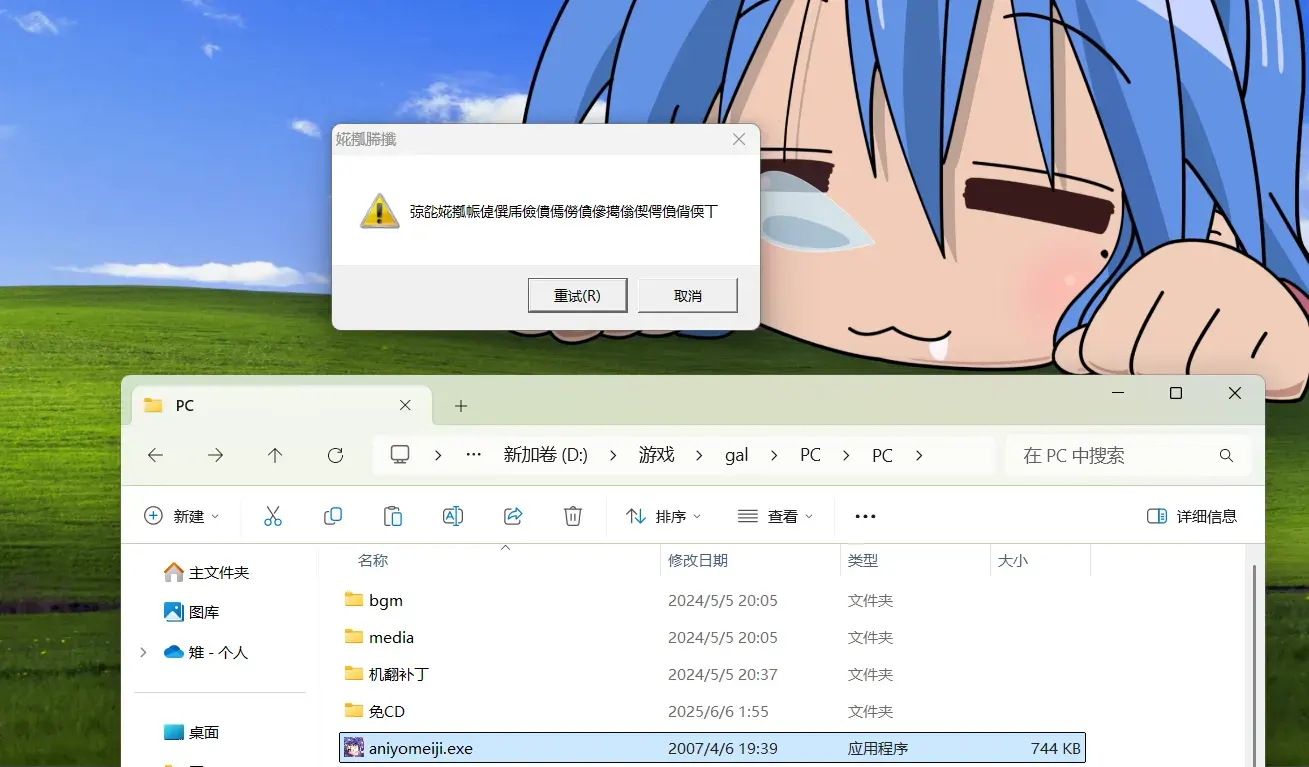1309x767 pixels.
Task: Close the PC tab
Action: [405, 405]
